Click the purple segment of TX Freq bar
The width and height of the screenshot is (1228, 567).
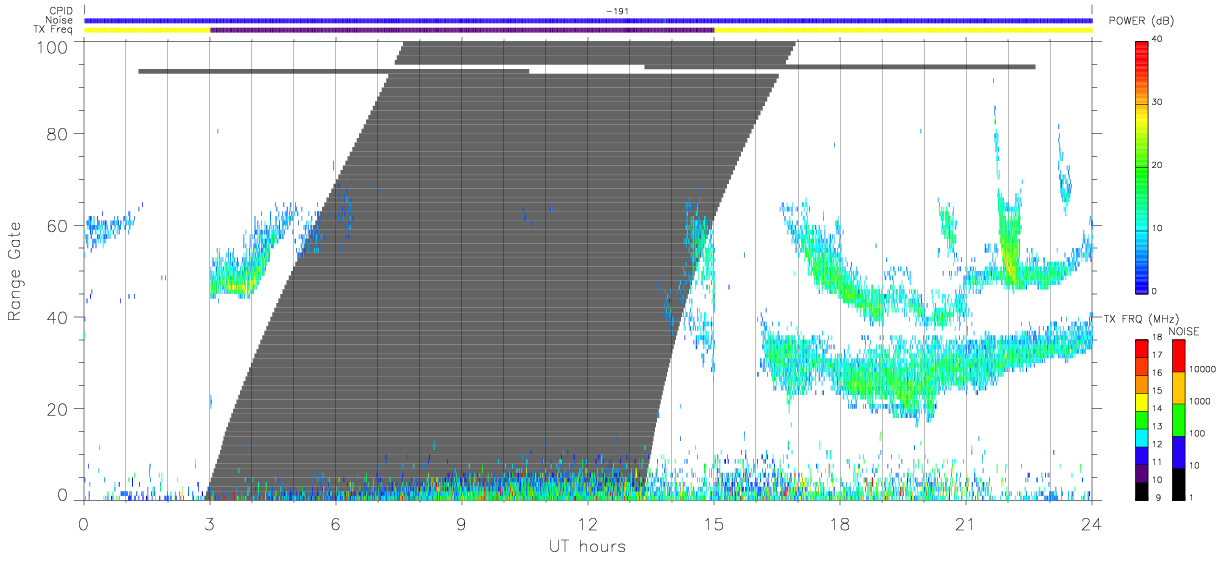tap(461, 30)
